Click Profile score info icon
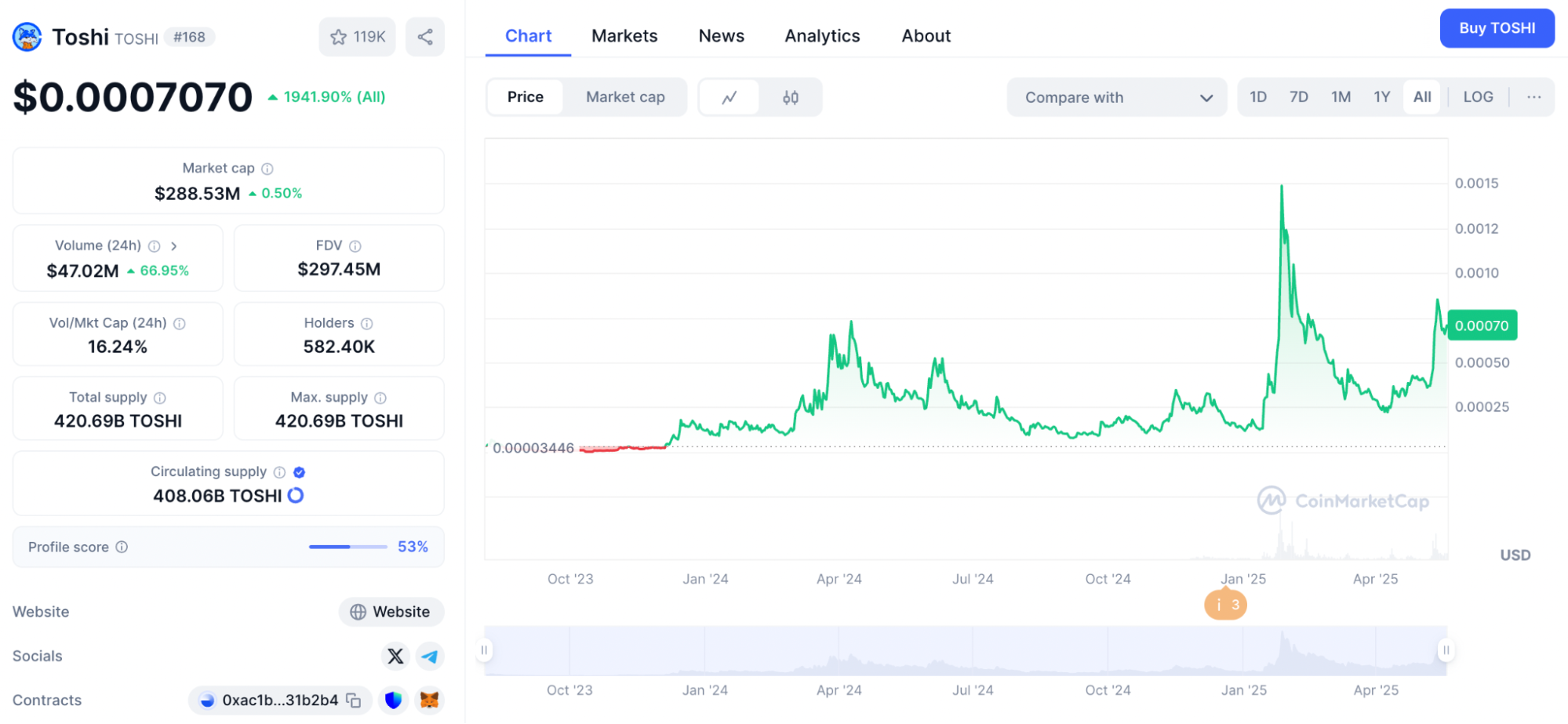 pos(122,547)
